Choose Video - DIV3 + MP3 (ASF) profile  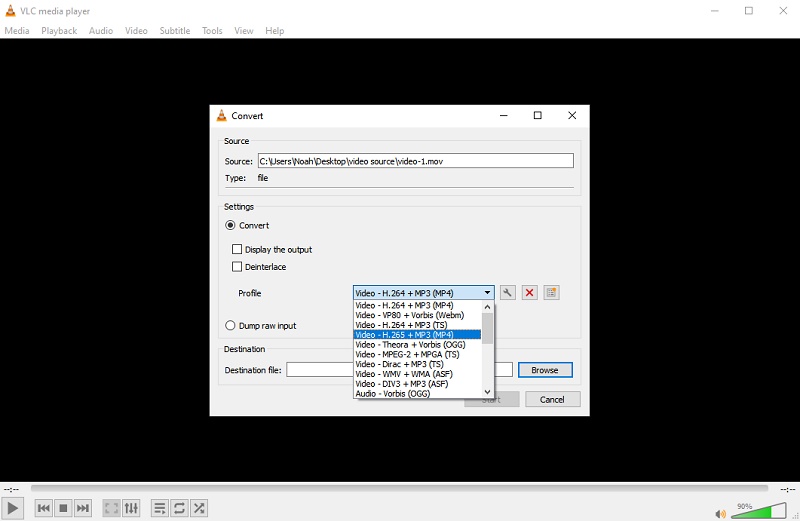pos(417,384)
